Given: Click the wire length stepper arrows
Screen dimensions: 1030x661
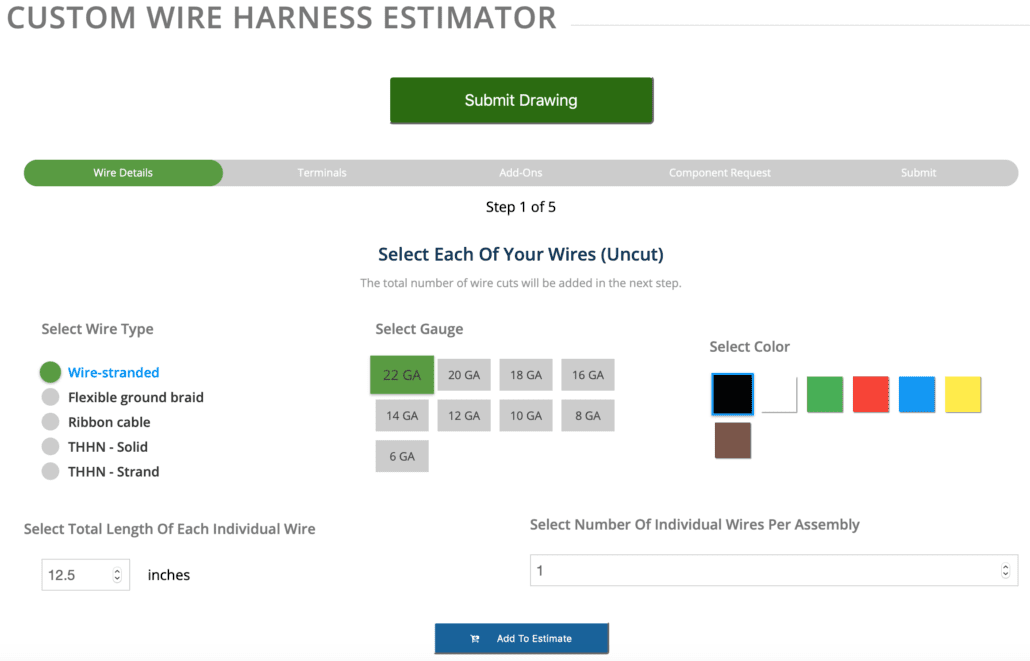Looking at the screenshot, I should pyautogui.click(x=117, y=575).
